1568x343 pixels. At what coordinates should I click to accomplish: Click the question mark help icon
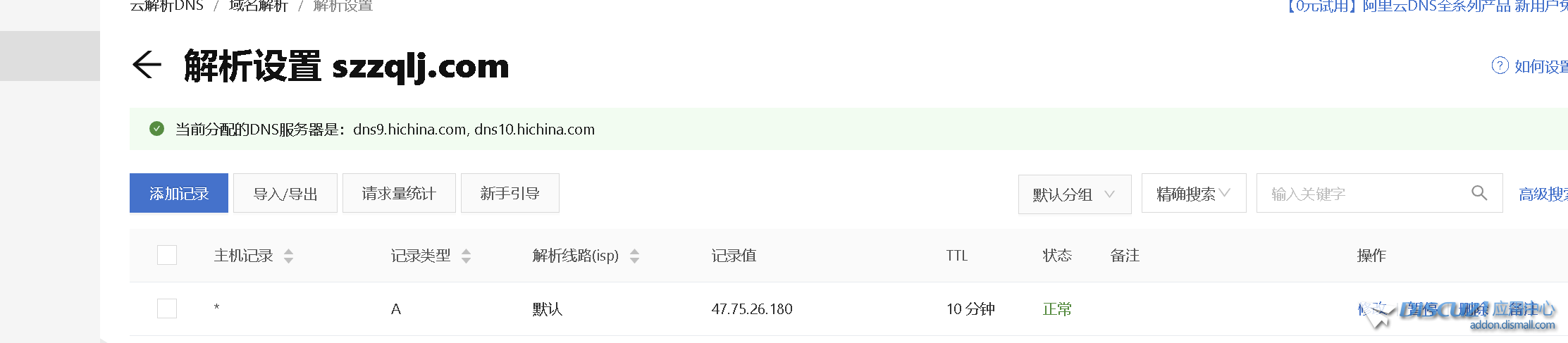[1500, 66]
